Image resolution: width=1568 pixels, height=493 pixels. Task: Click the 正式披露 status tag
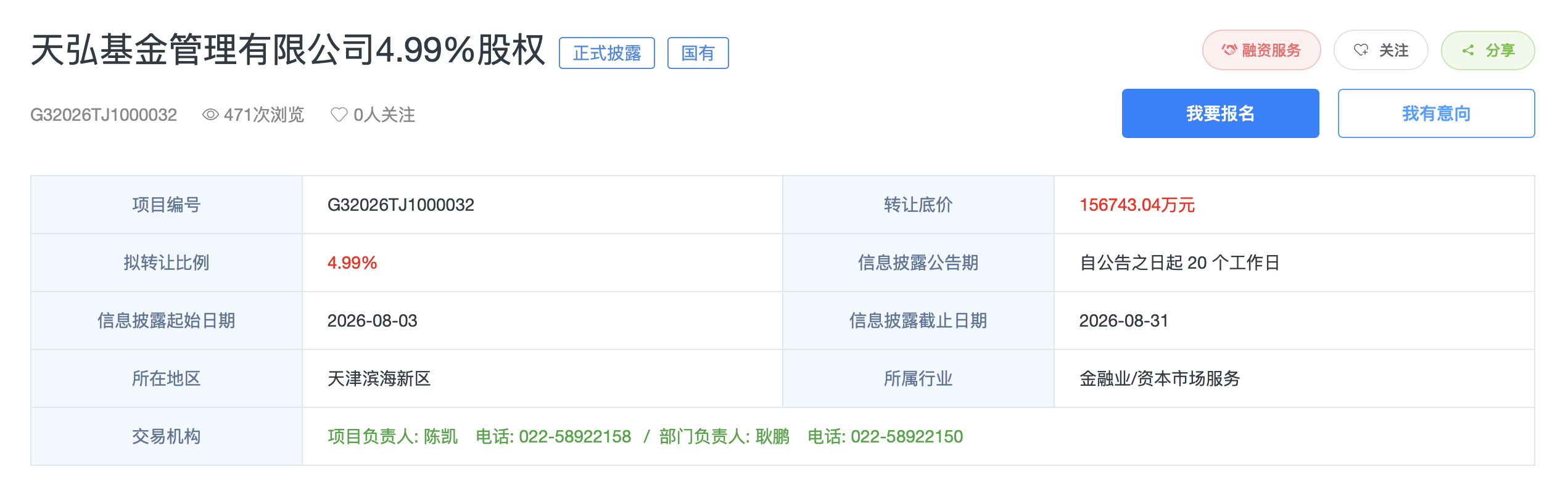coord(607,53)
